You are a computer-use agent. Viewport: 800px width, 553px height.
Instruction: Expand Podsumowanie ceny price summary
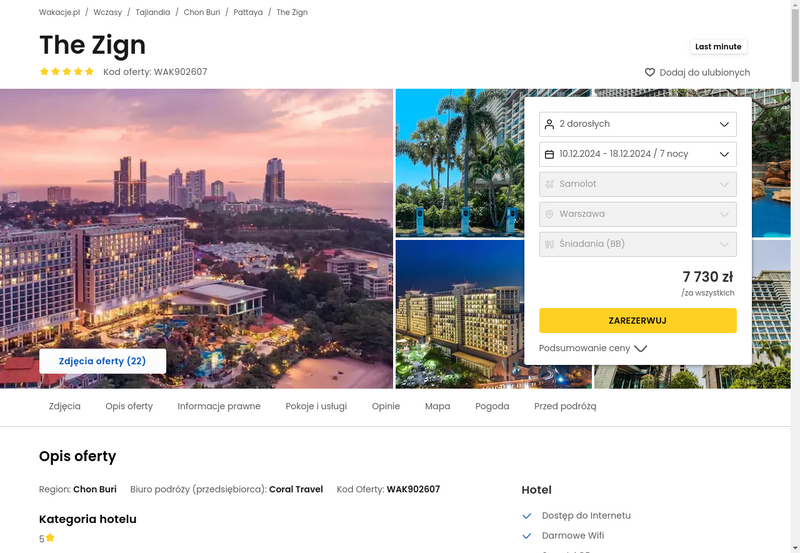click(x=593, y=348)
